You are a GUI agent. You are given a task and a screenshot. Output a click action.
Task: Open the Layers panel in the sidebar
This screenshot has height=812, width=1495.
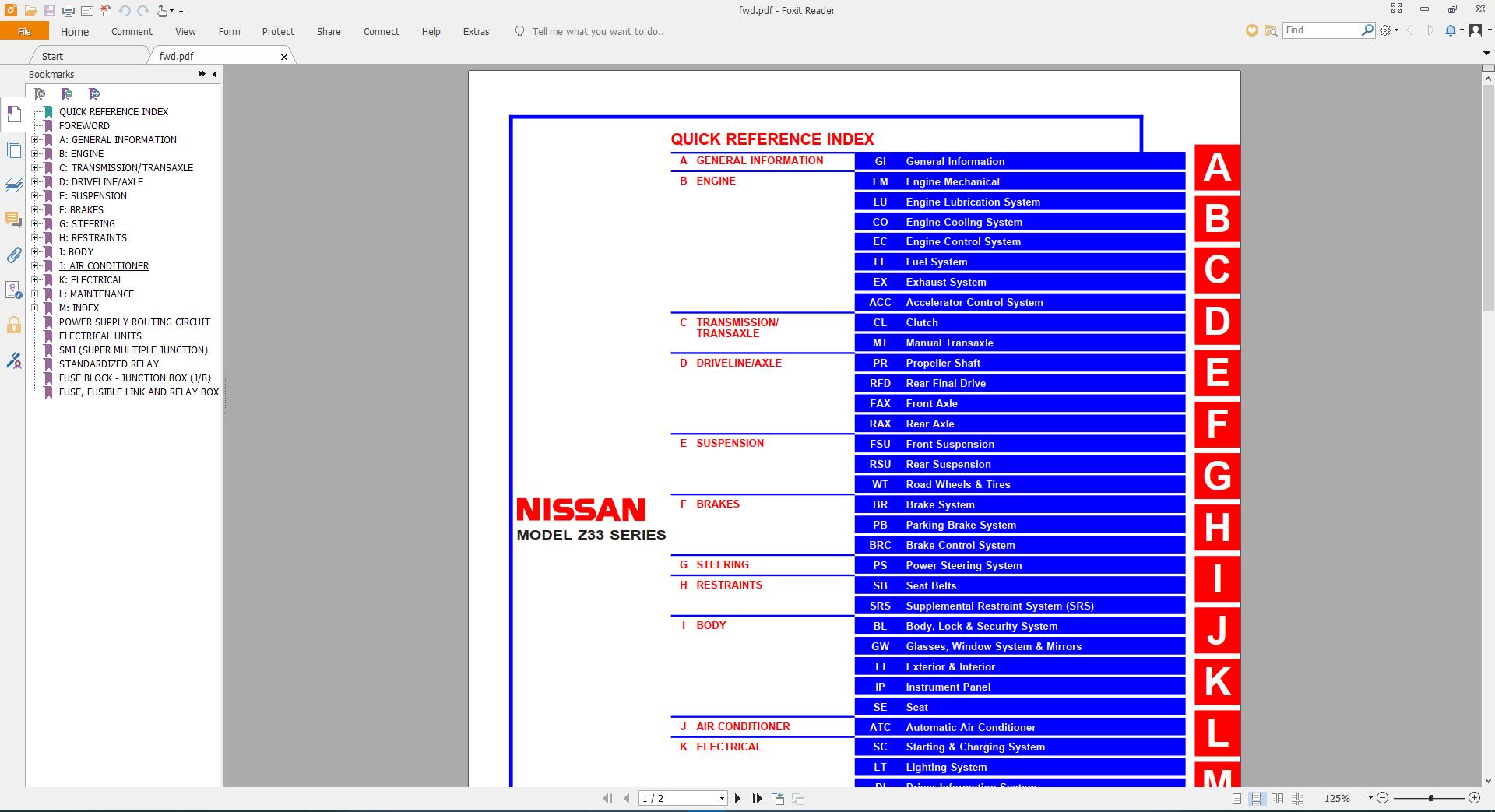[x=13, y=185]
